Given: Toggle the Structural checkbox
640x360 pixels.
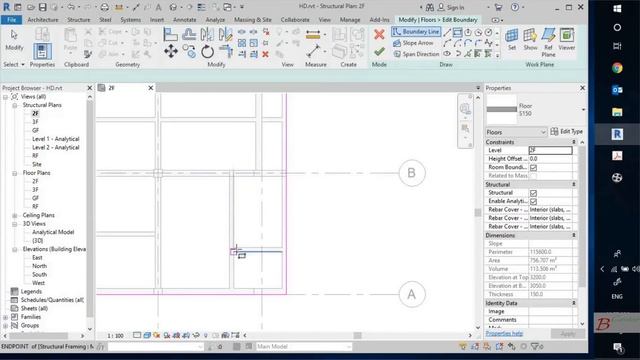Looking at the screenshot, I should 533,193.
